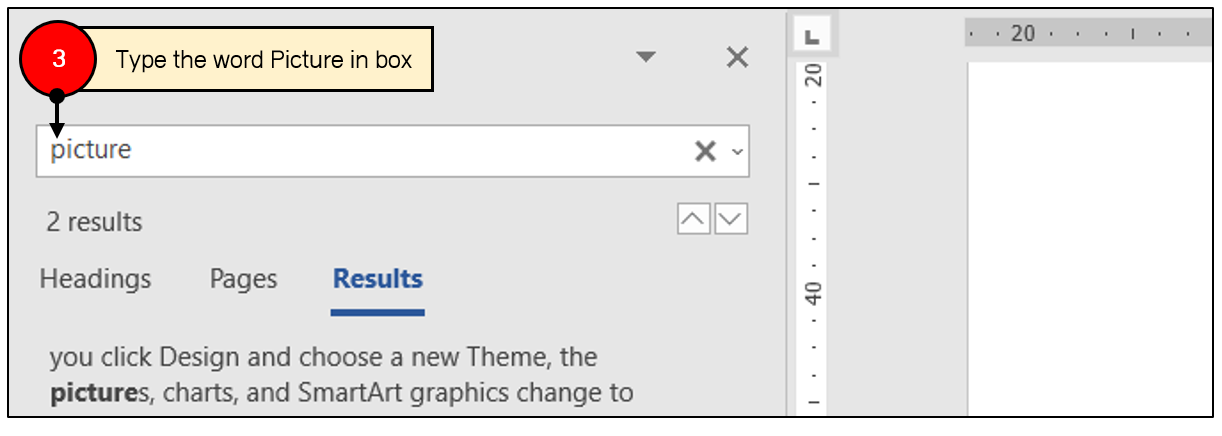Jump to the next search result

pos(732,219)
